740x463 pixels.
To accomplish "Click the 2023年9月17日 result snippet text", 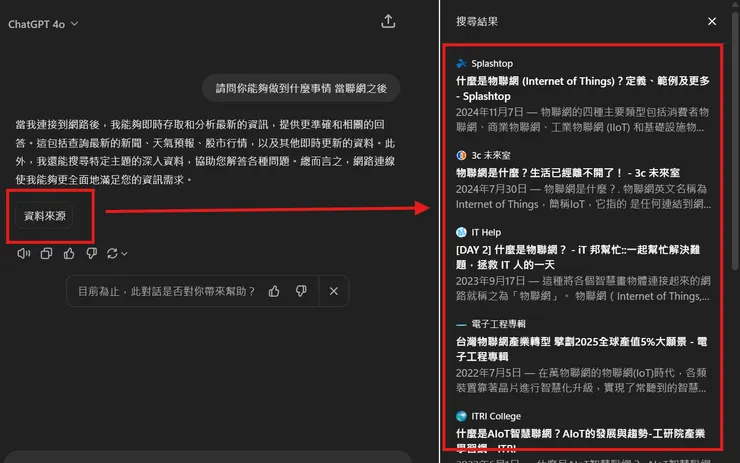I will pyautogui.click(x=583, y=288).
